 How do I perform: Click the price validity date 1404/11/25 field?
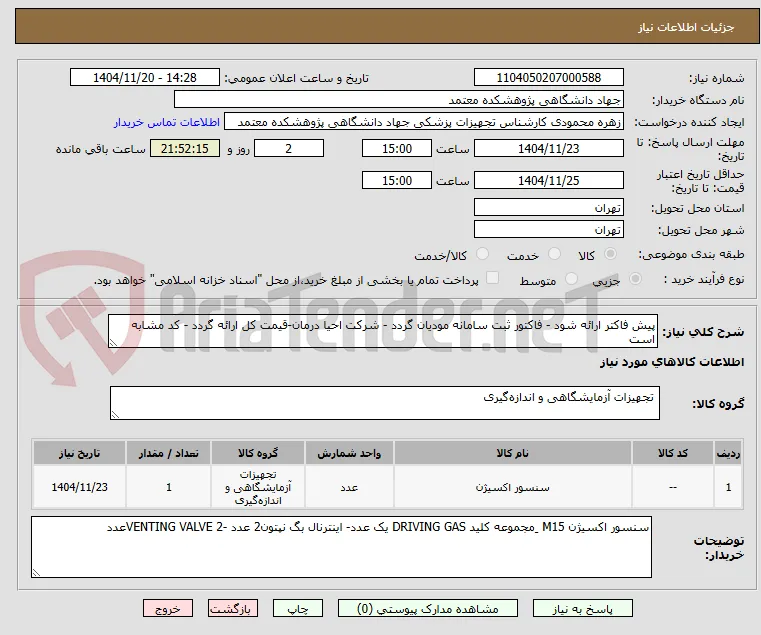[x=548, y=181]
